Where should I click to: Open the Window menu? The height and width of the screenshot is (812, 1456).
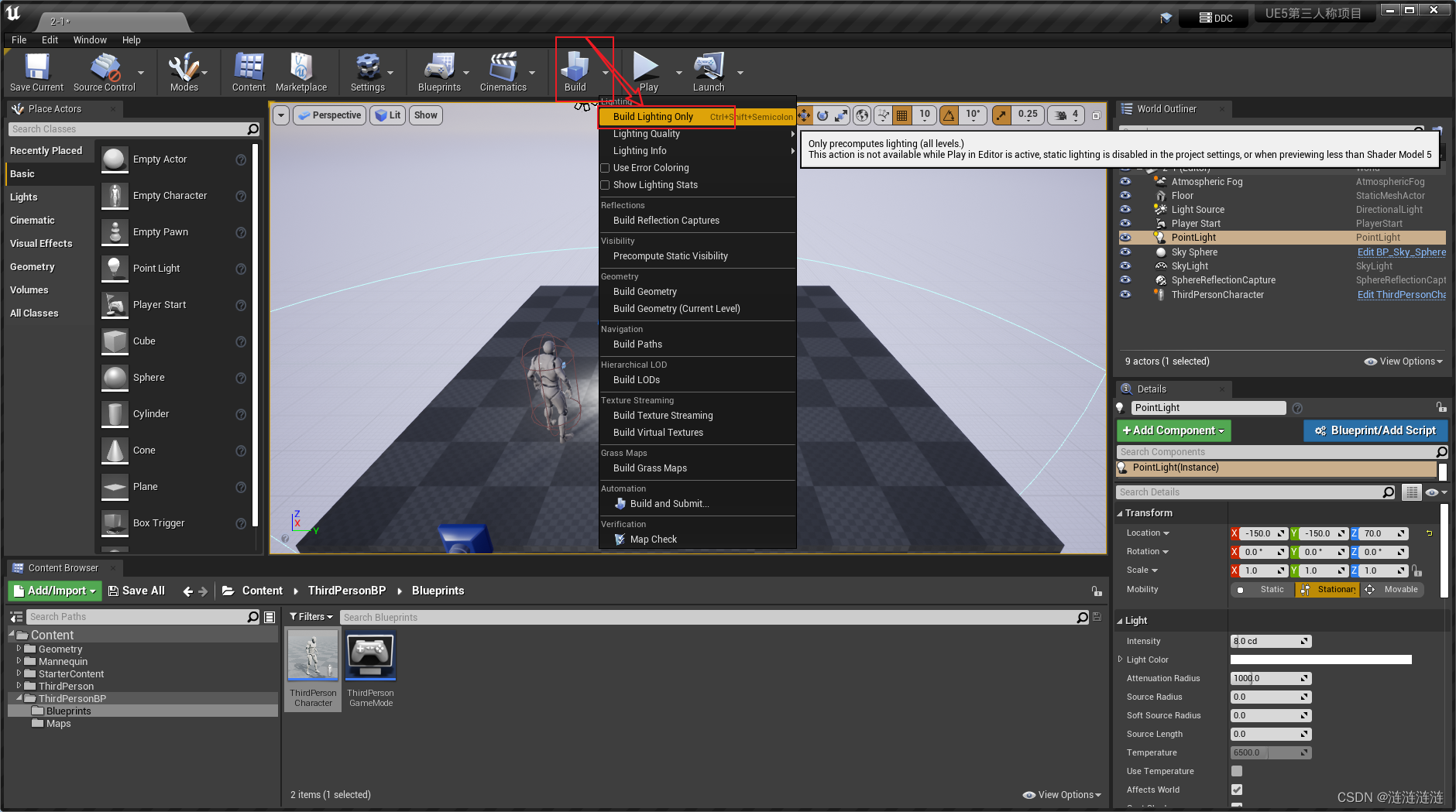click(x=90, y=40)
